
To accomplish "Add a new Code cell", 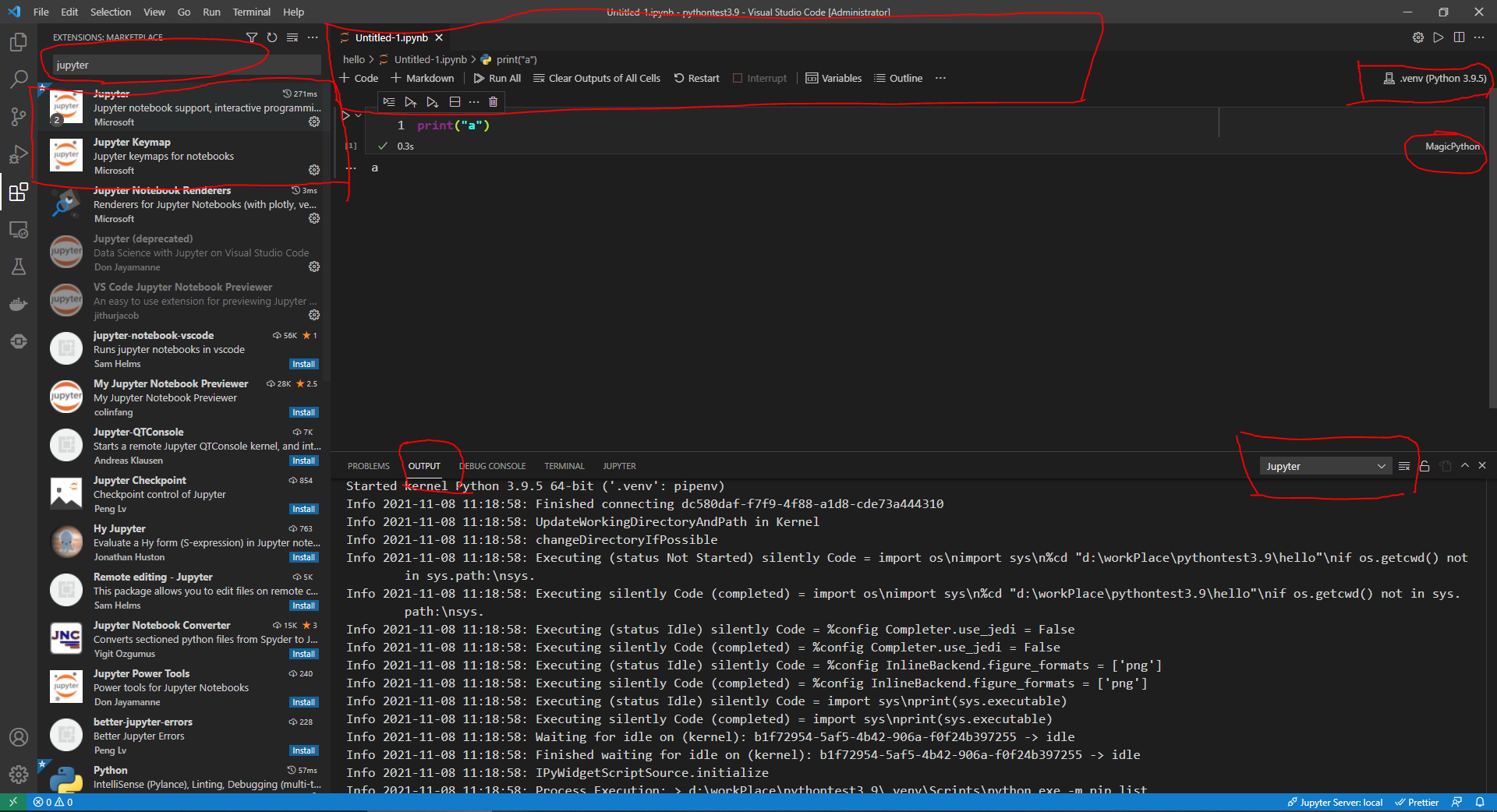I will coord(359,78).
